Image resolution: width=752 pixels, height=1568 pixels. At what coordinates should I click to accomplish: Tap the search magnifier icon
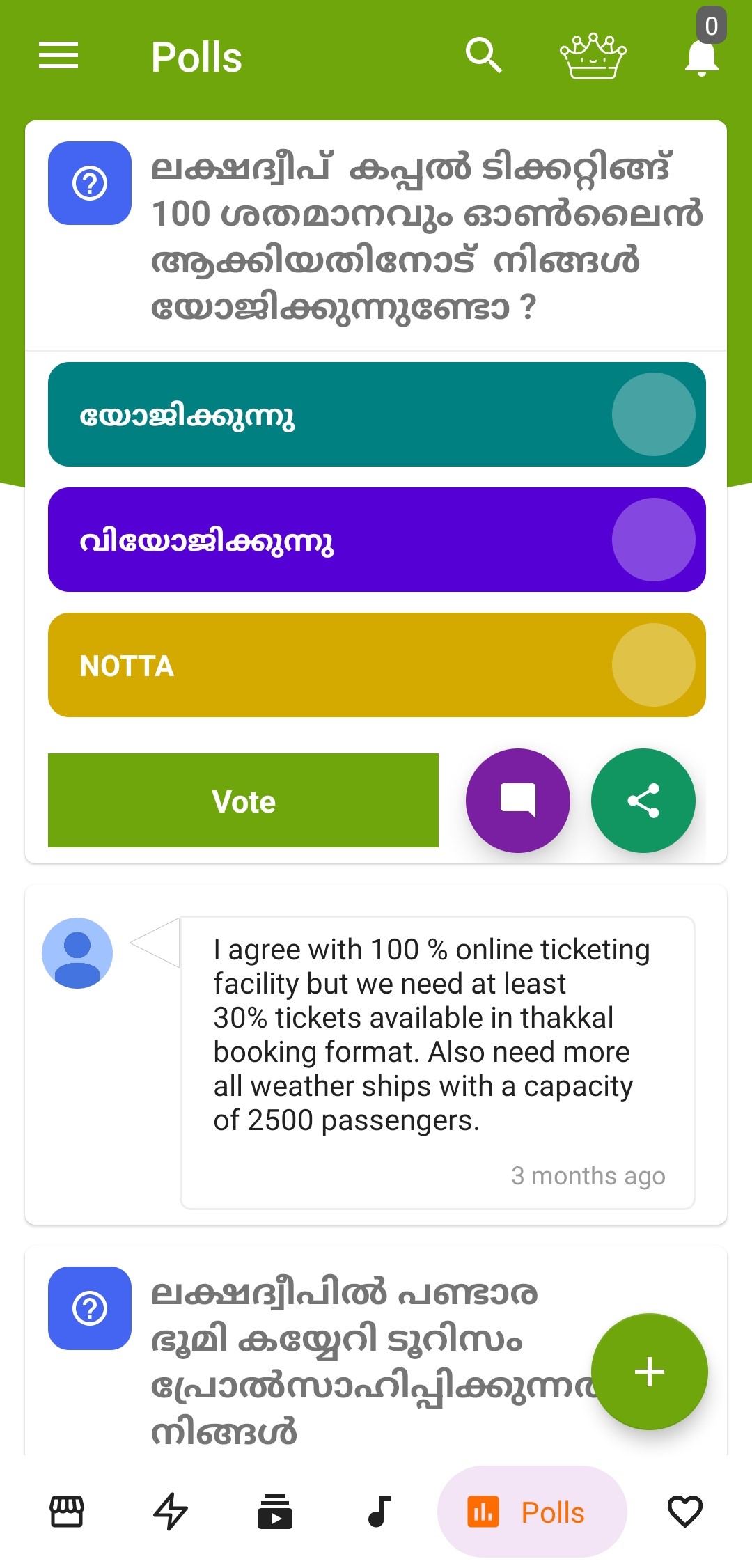(483, 56)
